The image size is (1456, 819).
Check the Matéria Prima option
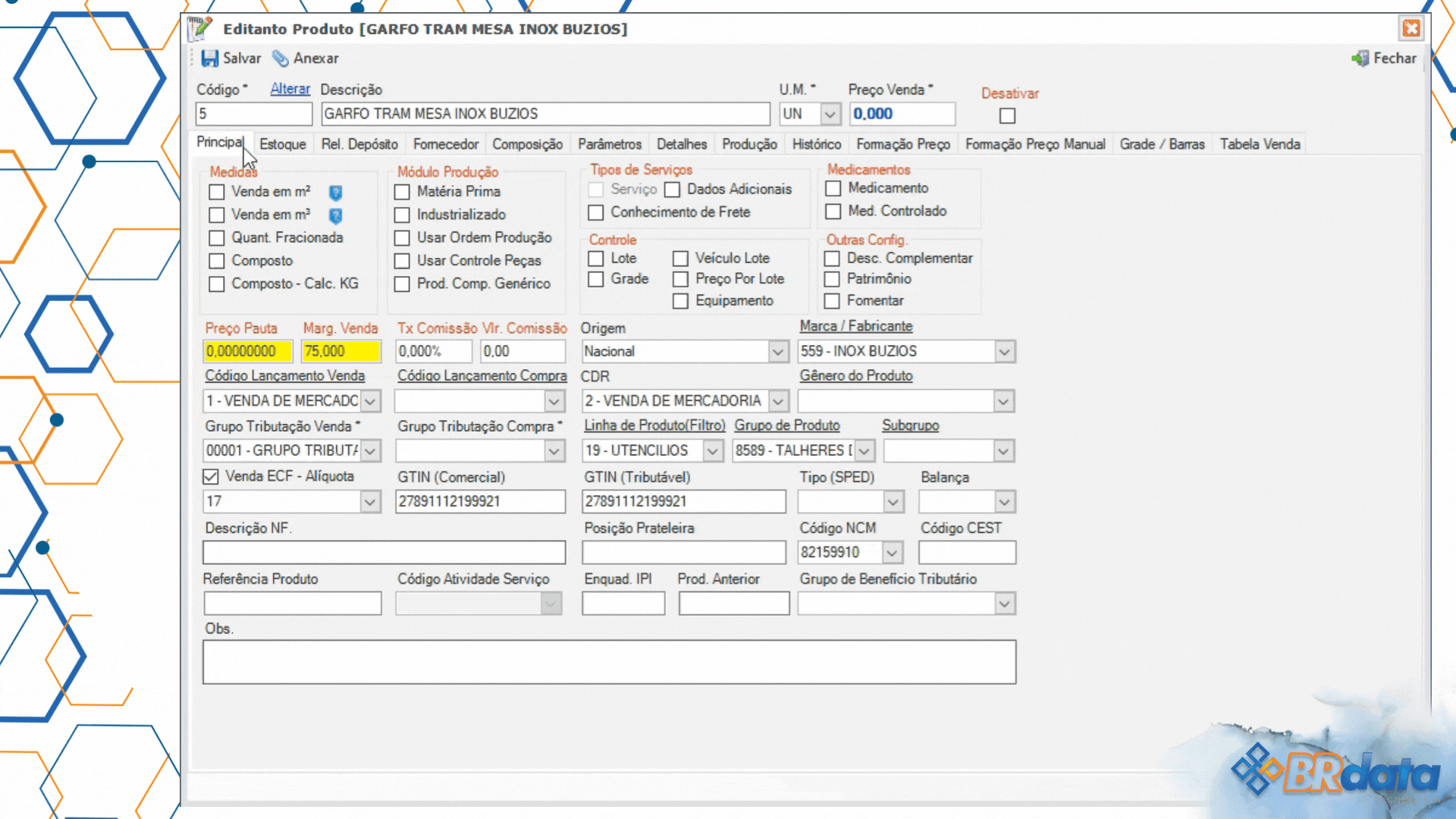pos(403,193)
